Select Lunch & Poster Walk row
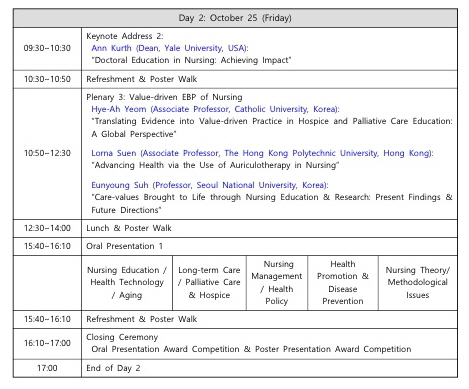469x389 pixels. [x=235, y=228]
